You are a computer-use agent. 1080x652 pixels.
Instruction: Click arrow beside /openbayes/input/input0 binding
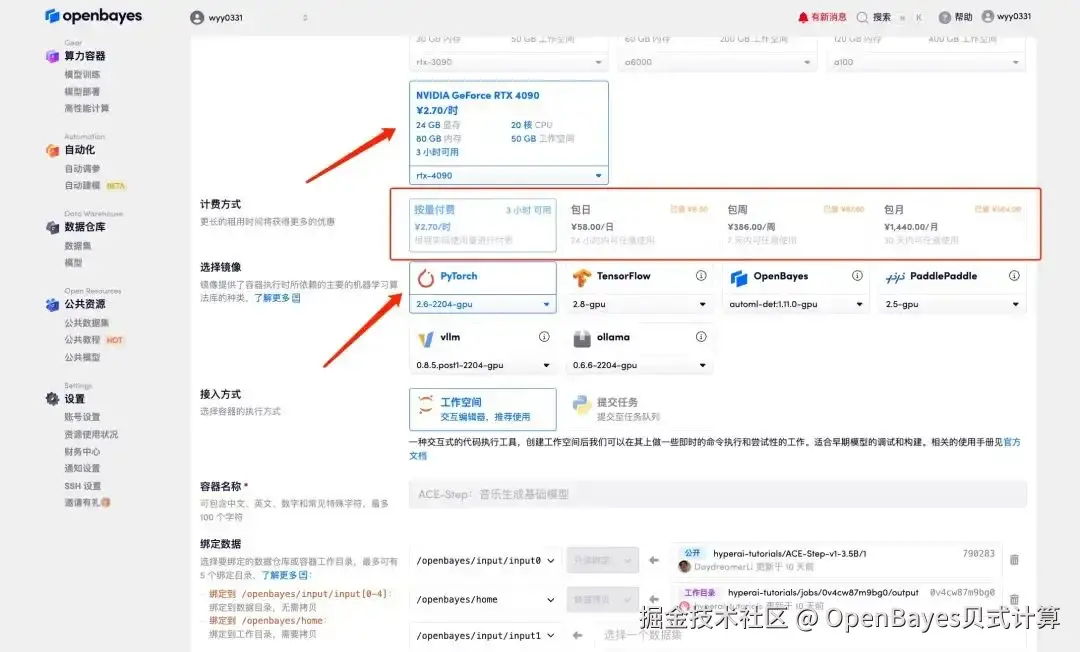pyautogui.click(x=653, y=560)
